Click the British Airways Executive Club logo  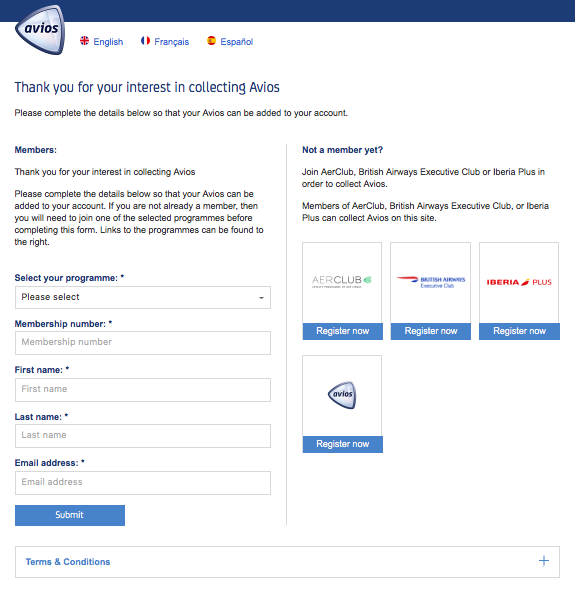coord(431,282)
